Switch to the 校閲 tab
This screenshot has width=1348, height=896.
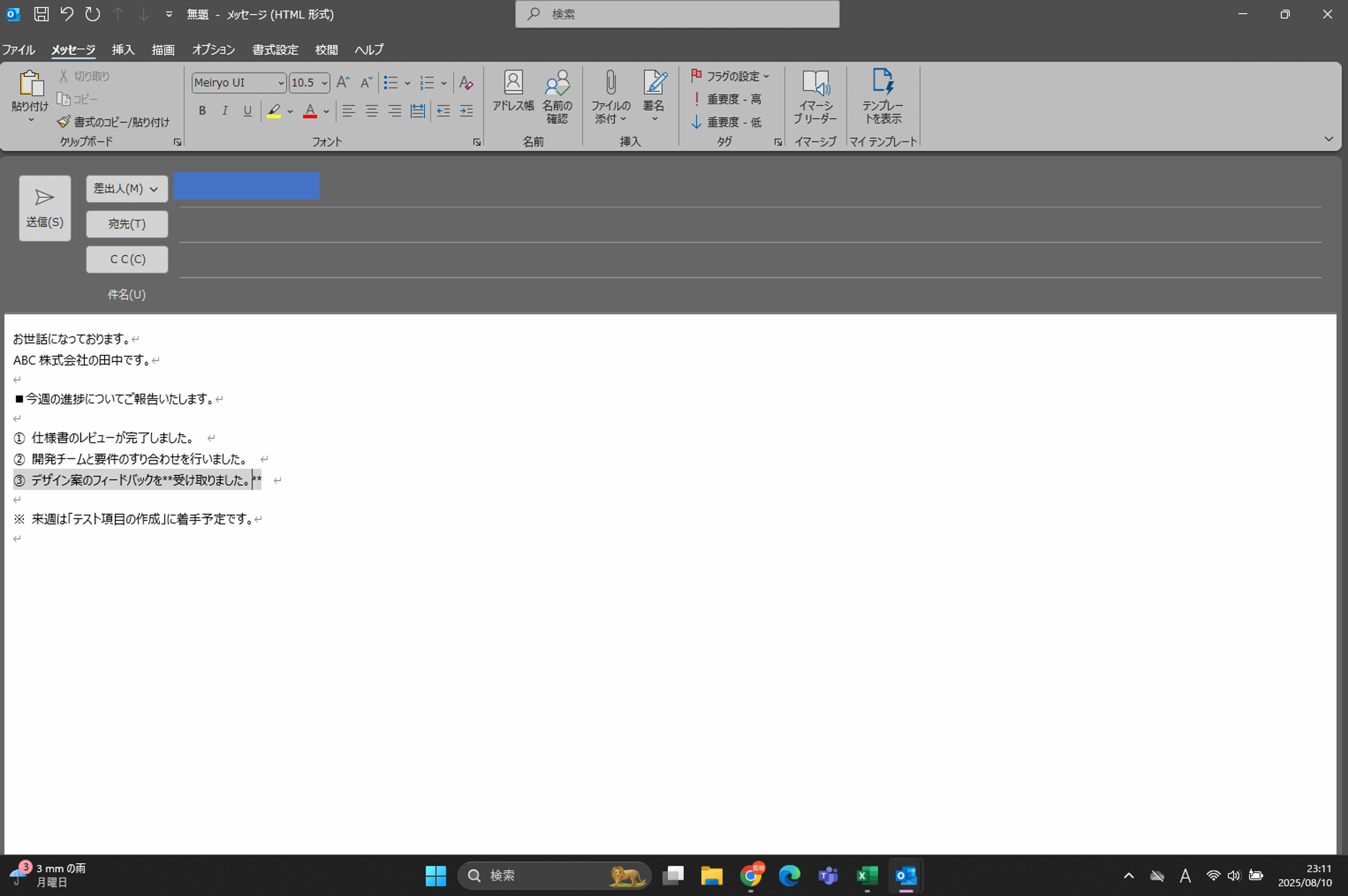pyautogui.click(x=326, y=50)
